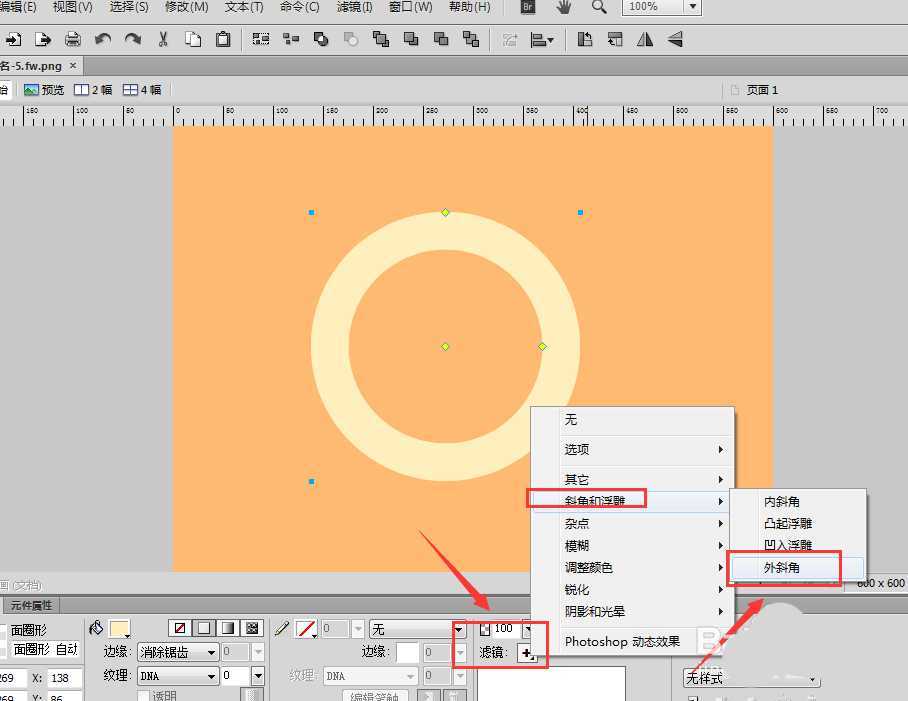908x701 pixels.
Task: Switch to the 名-5.fw.png document tab
Action: click(30, 63)
